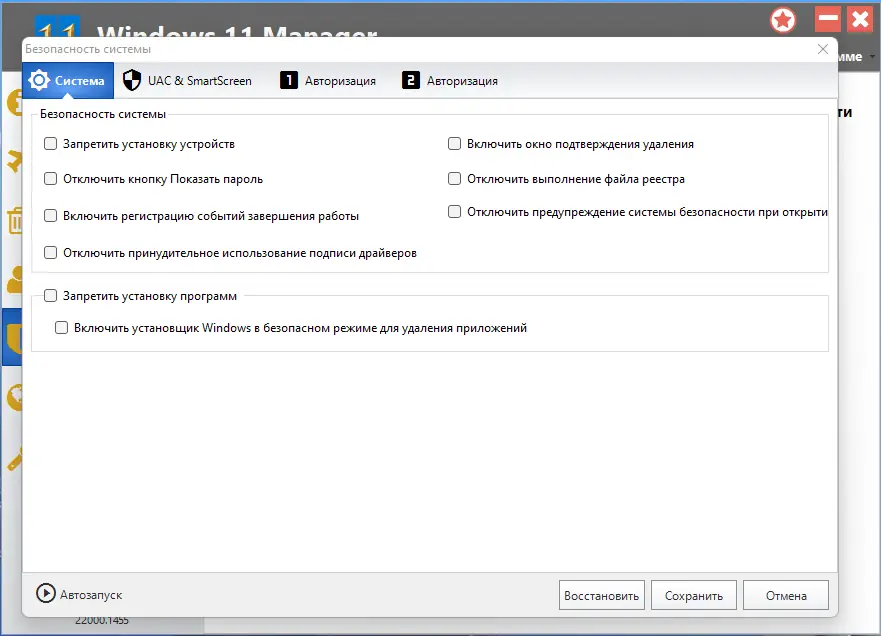The height and width of the screenshot is (636, 881).
Task: Click the shield icon of UAC tab
Action: (131, 80)
